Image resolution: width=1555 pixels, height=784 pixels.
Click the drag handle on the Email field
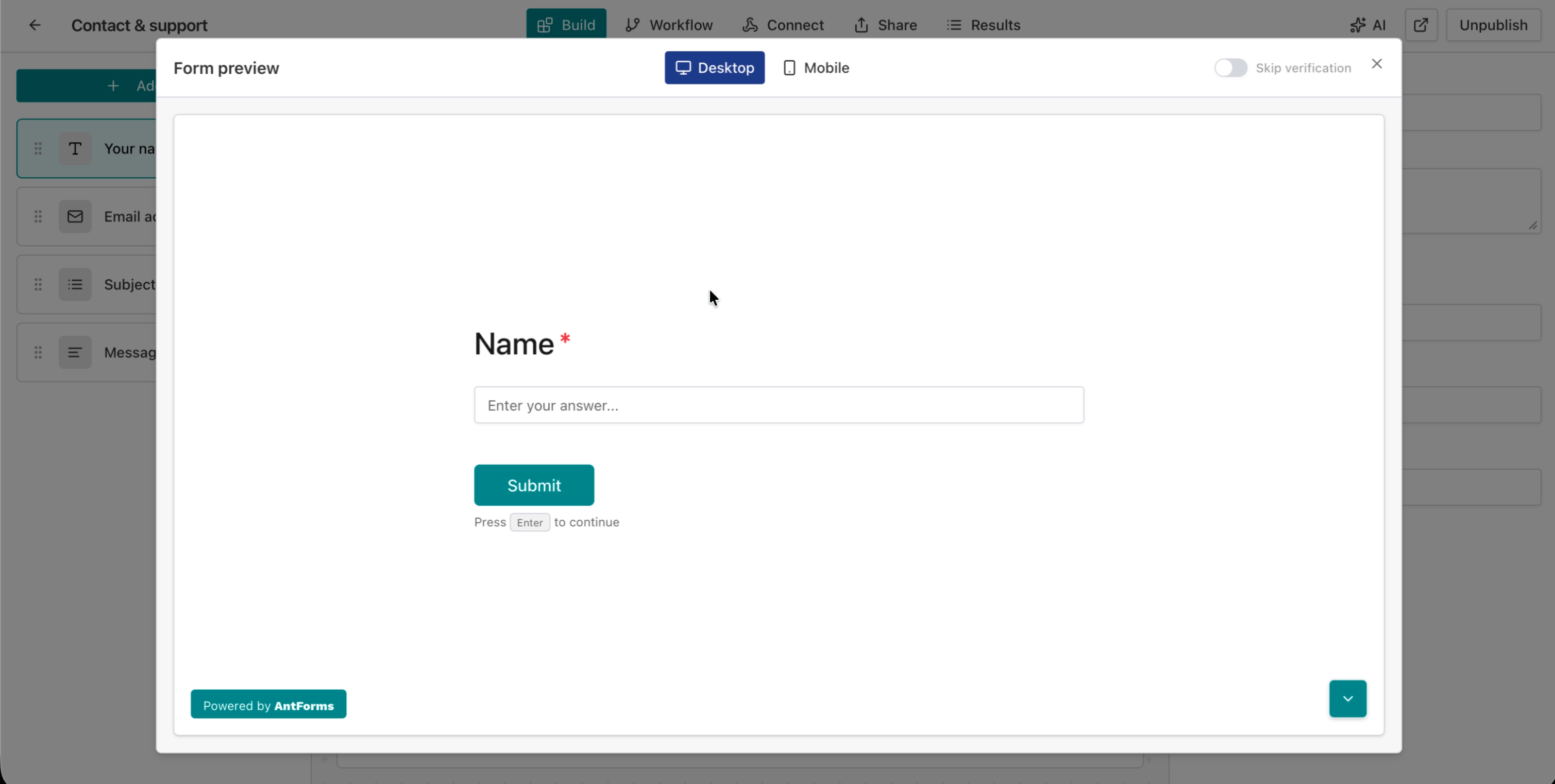click(38, 216)
